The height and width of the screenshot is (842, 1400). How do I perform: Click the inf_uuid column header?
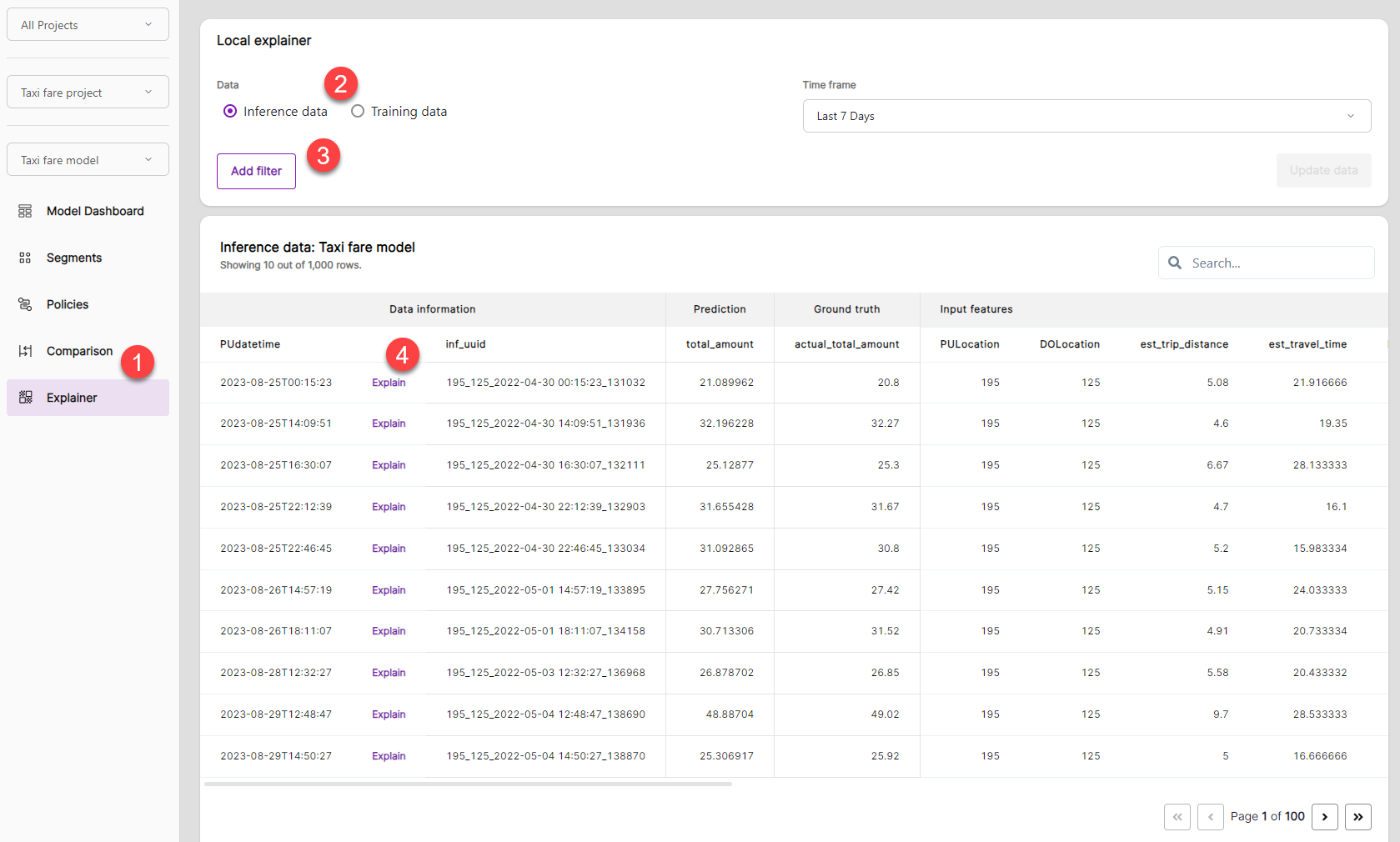tap(465, 344)
